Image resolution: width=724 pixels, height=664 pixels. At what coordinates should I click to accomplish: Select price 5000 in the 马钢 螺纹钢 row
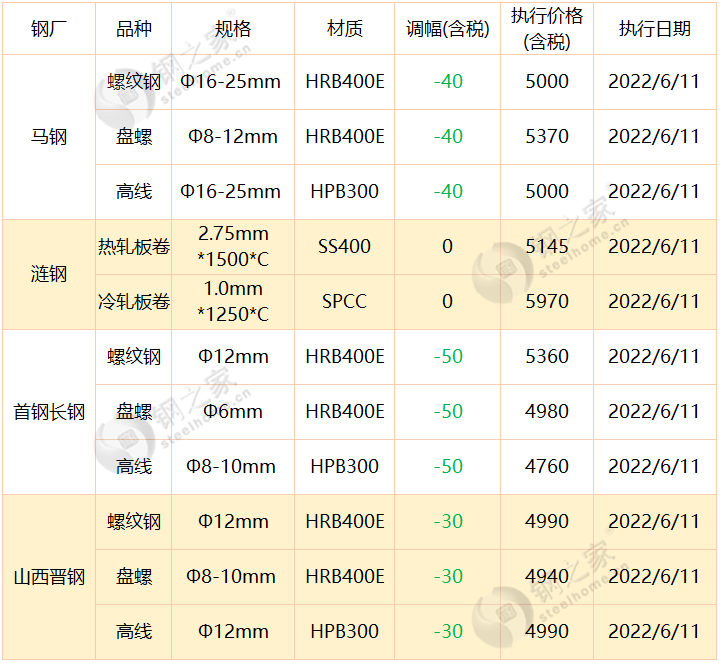pos(547,82)
